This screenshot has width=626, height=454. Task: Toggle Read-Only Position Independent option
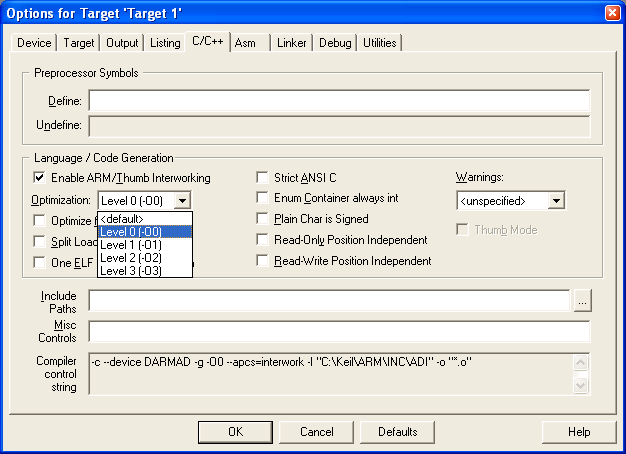(264, 240)
